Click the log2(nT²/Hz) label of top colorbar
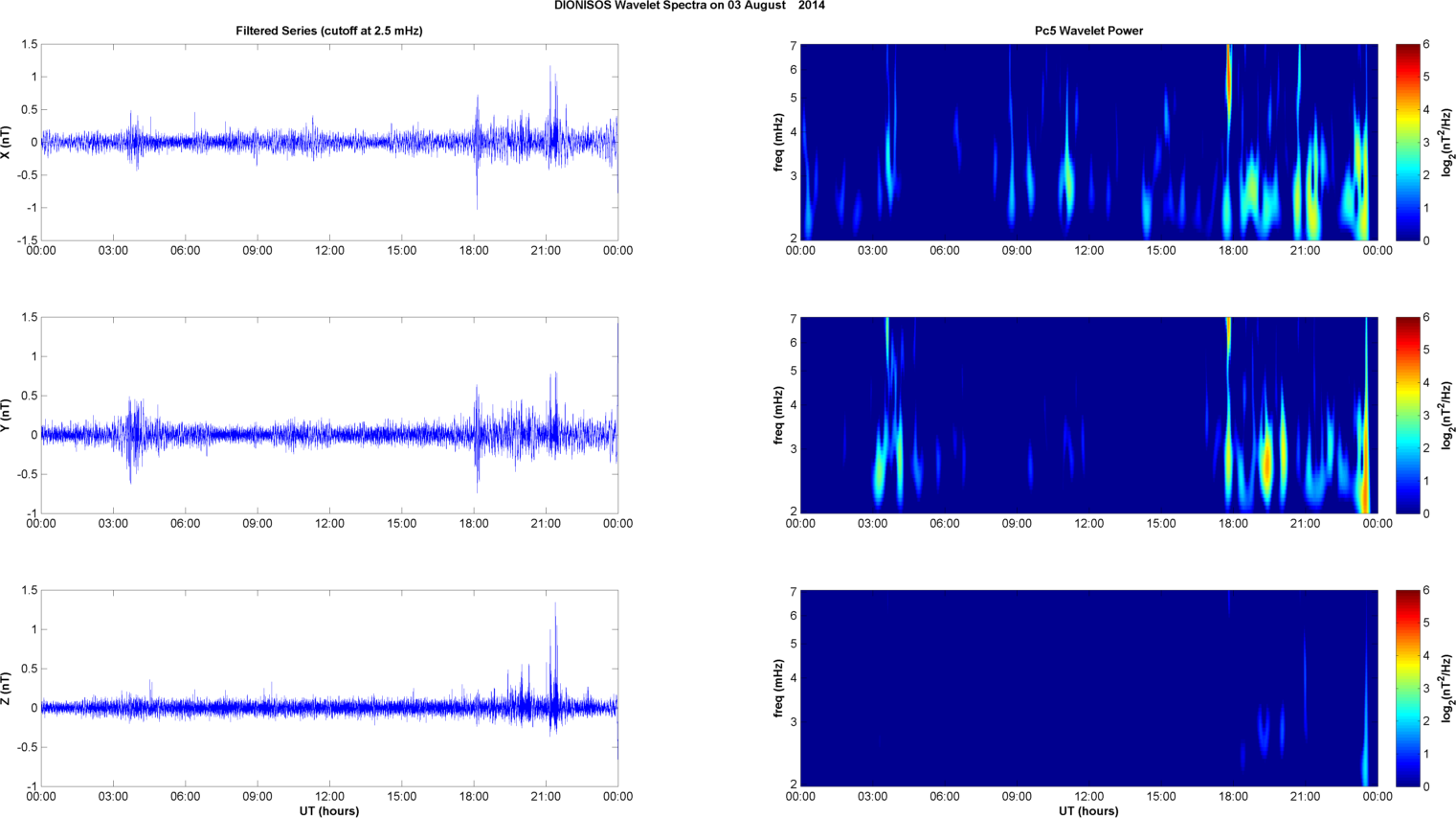 1447,143
